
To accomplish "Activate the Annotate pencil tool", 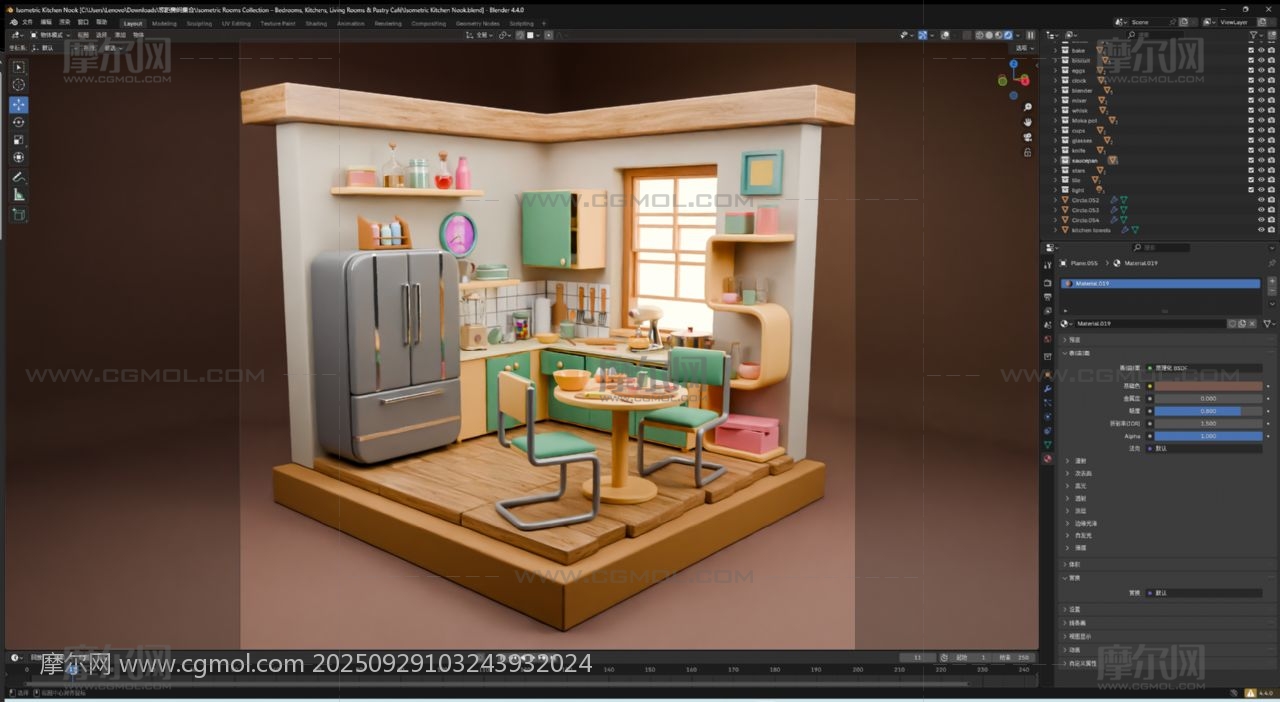I will (19, 177).
